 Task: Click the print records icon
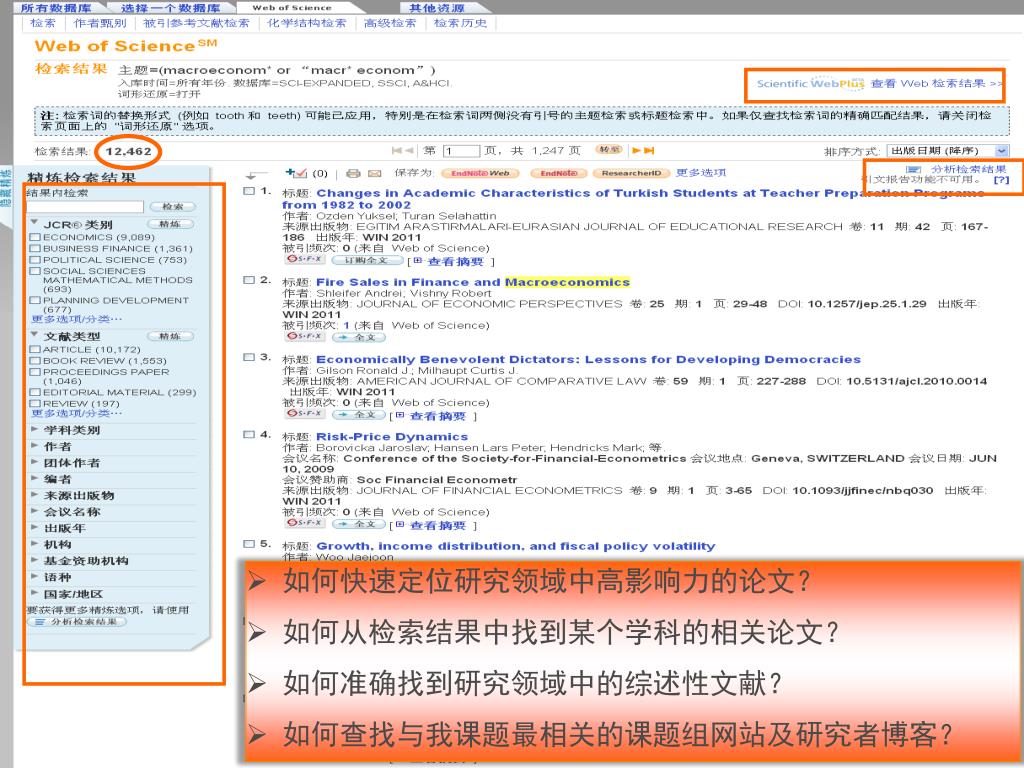click(x=353, y=173)
